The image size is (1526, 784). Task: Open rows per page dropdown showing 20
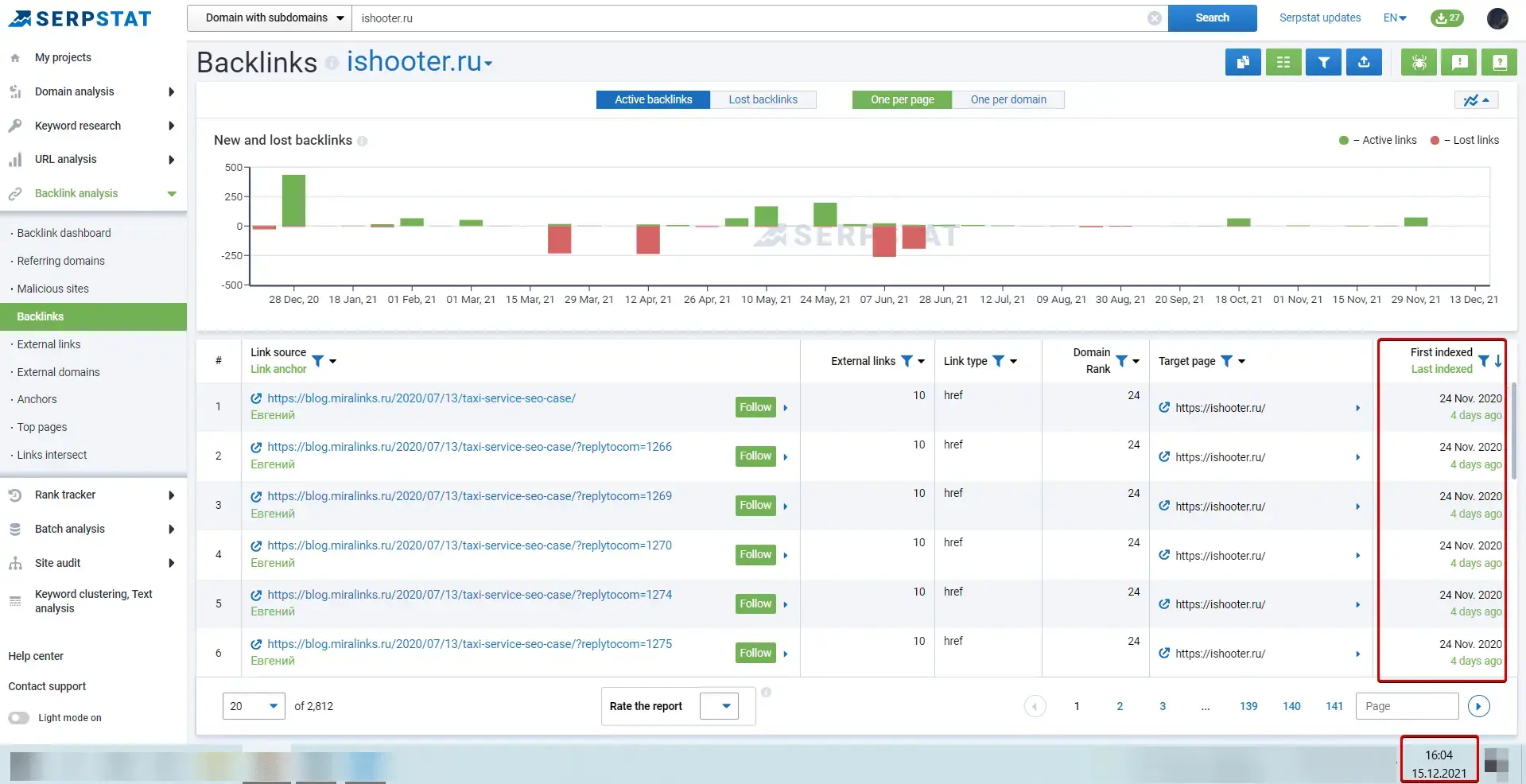coord(254,706)
